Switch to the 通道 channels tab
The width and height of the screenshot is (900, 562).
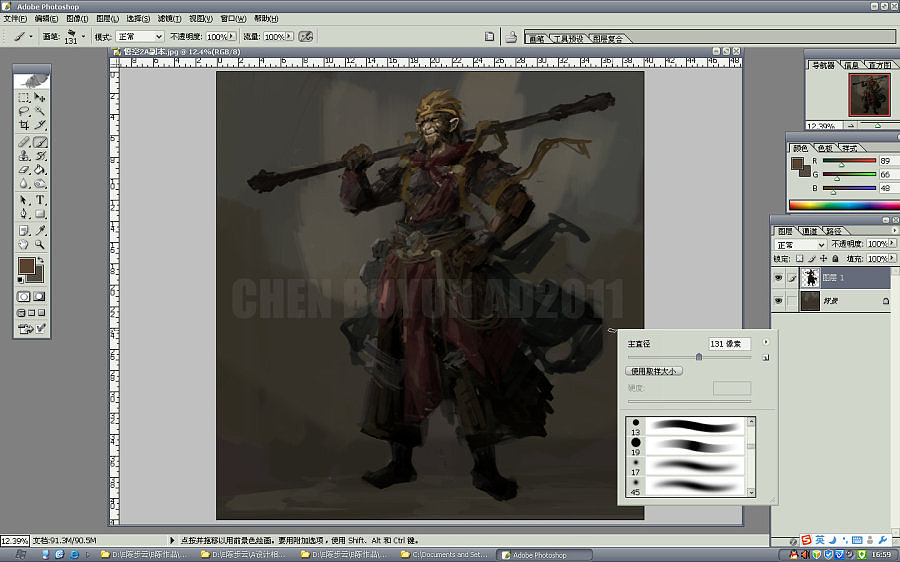pyautogui.click(x=812, y=230)
